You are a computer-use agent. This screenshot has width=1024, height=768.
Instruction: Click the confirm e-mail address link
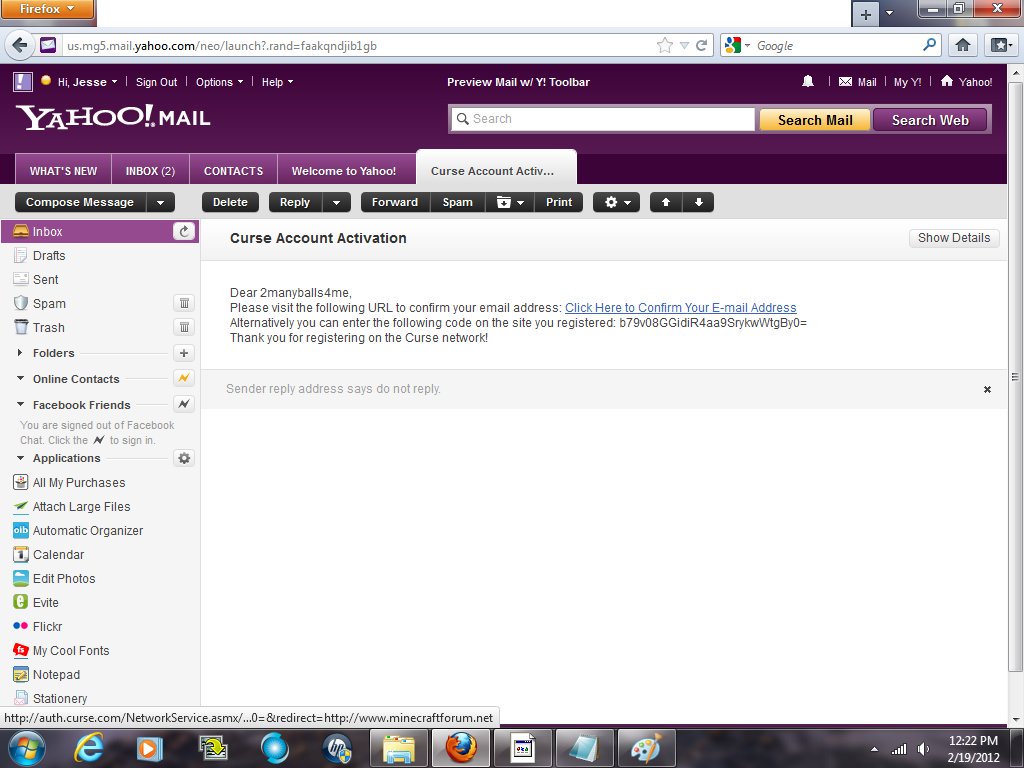(680, 308)
